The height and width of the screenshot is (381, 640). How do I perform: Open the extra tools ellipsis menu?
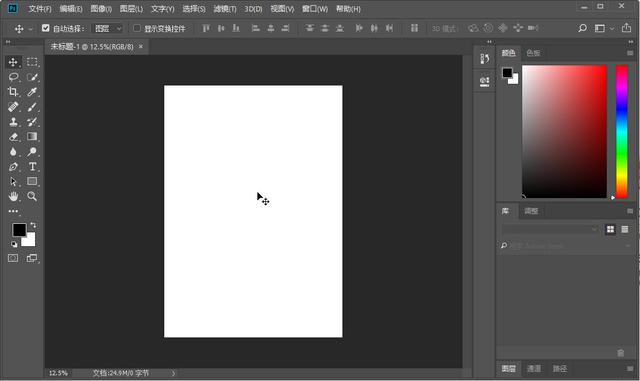coord(13,211)
